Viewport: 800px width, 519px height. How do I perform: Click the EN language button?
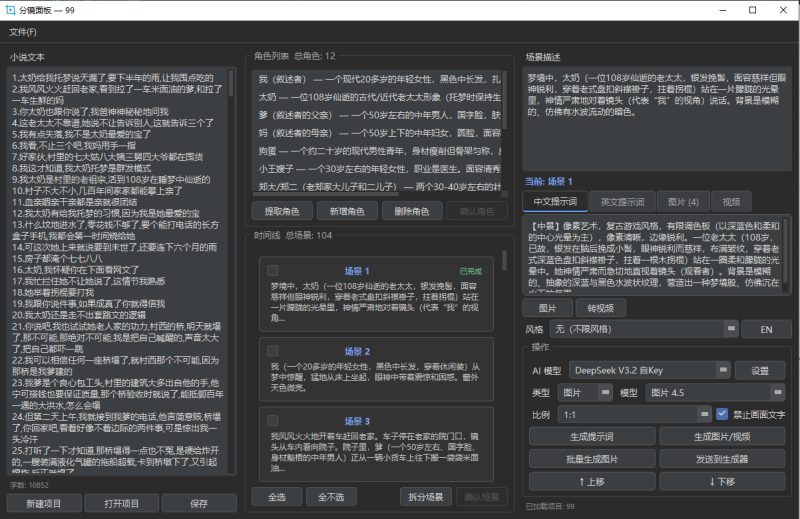tap(765, 328)
